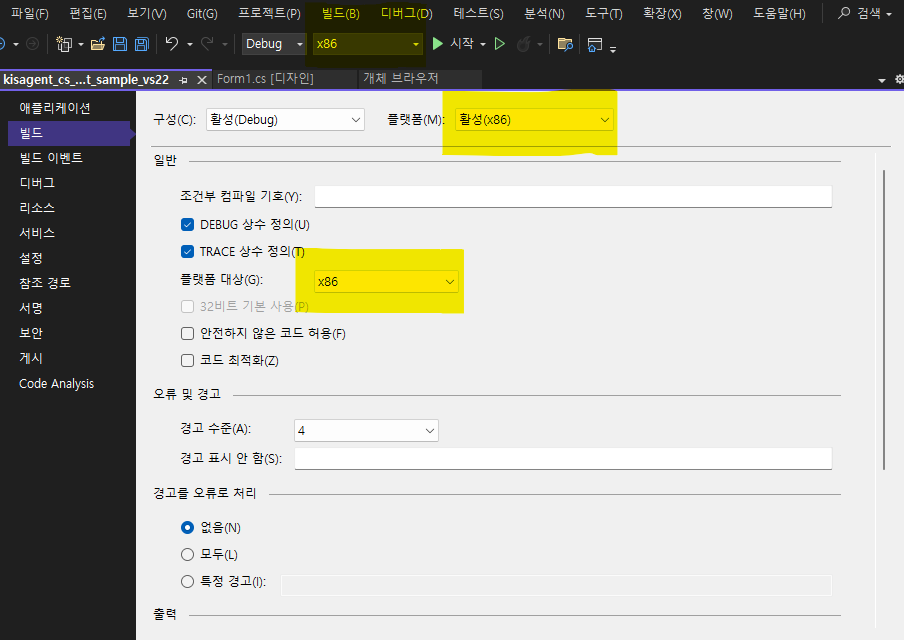Select 디버그 in the left sidebar
904x640 pixels.
coord(37,183)
